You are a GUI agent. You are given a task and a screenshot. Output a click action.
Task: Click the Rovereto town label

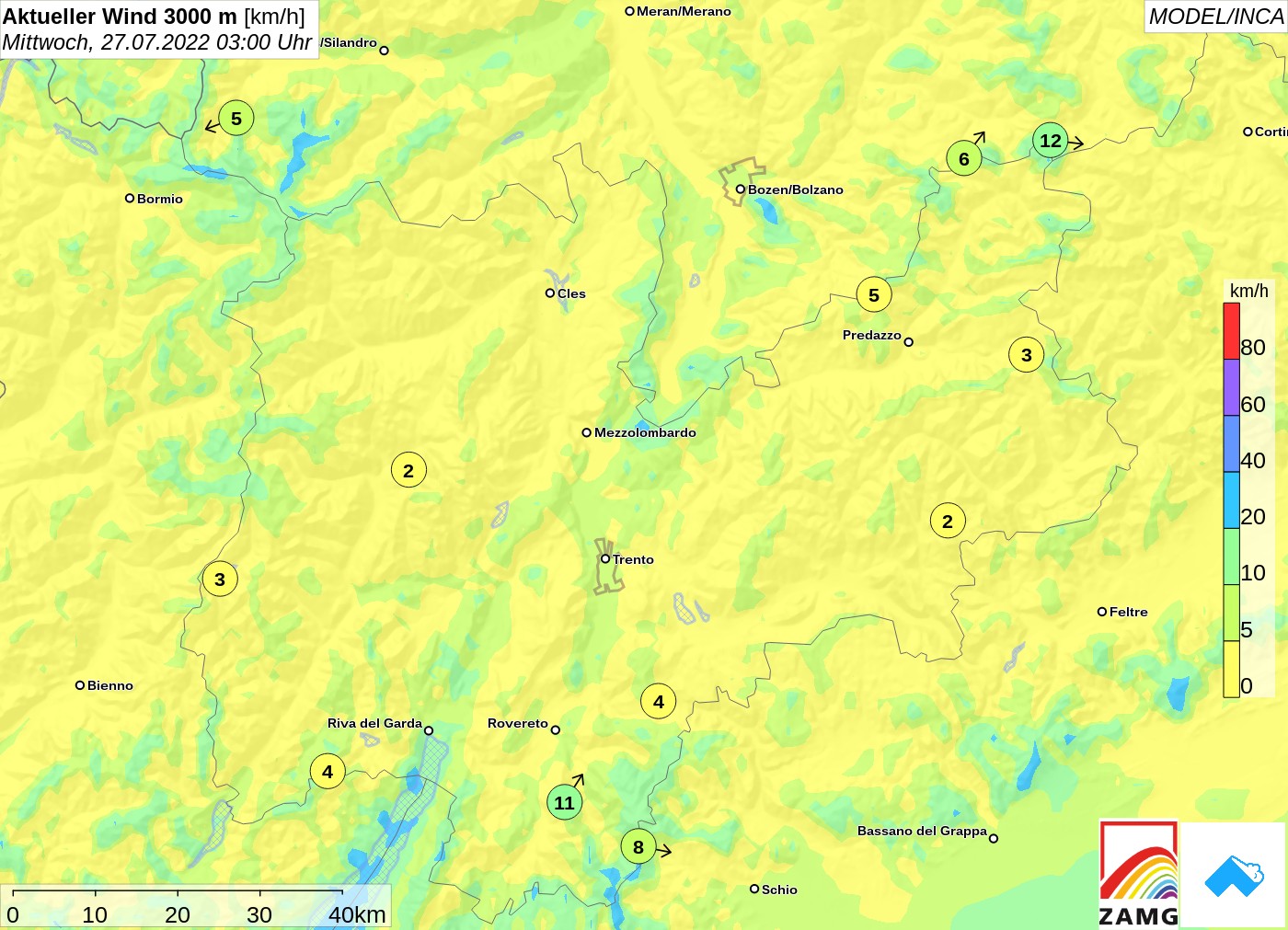[517, 723]
